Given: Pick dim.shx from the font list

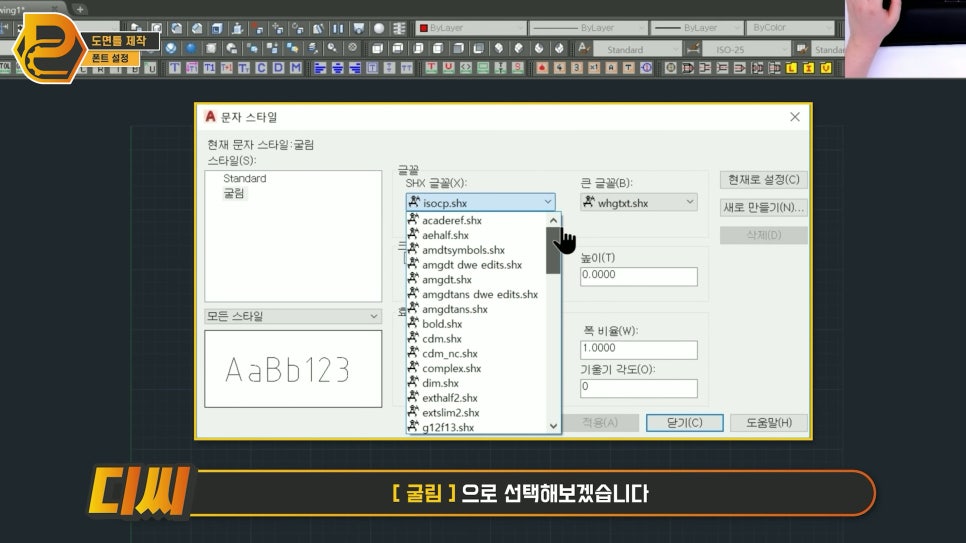Looking at the screenshot, I should [476, 383].
